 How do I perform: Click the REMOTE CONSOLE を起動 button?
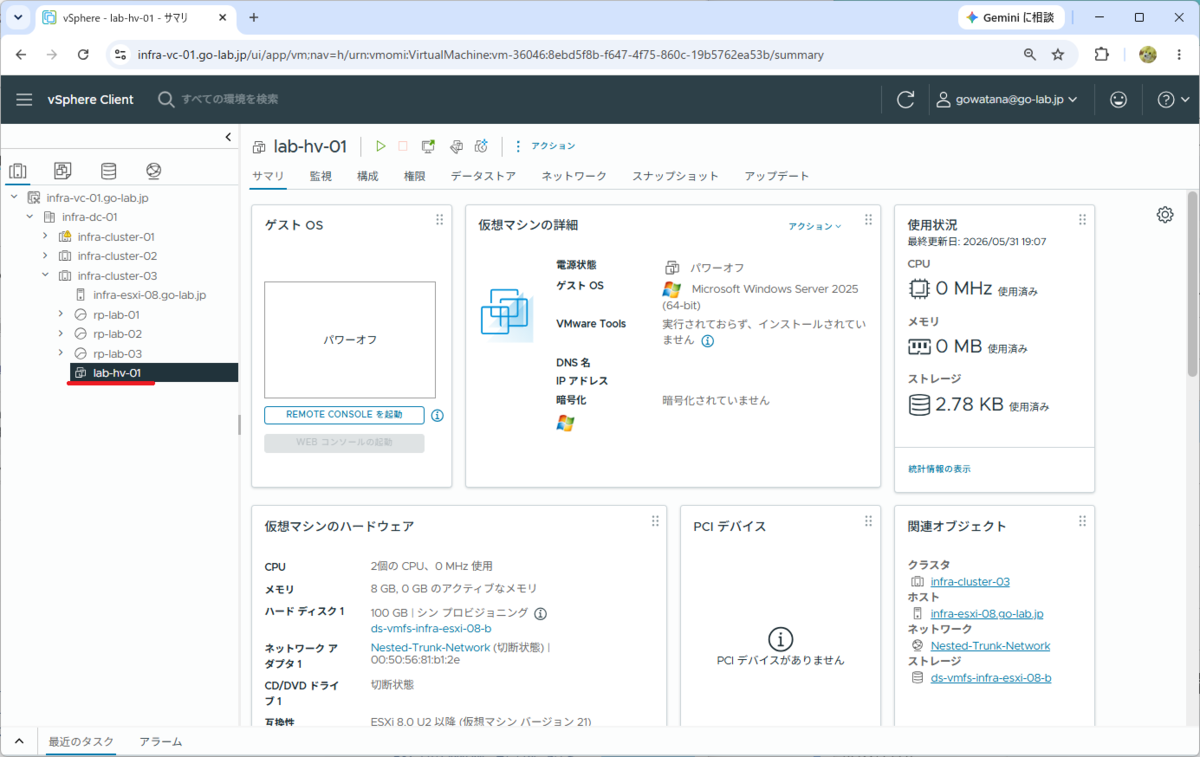pyautogui.click(x=344, y=415)
